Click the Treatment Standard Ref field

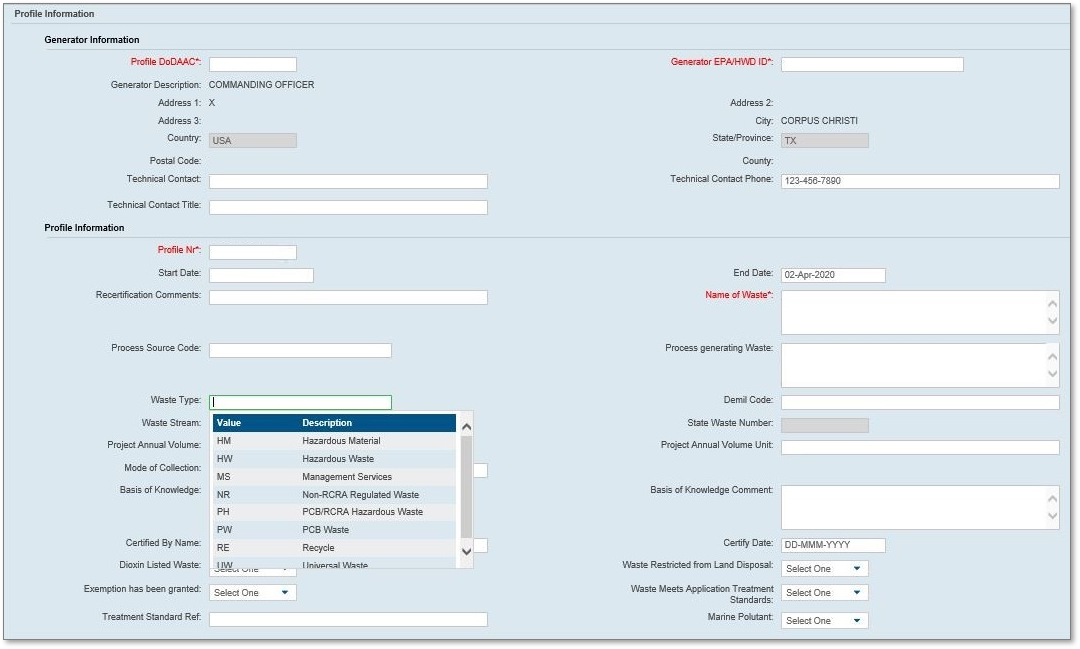pyautogui.click(x=347, y=620)
